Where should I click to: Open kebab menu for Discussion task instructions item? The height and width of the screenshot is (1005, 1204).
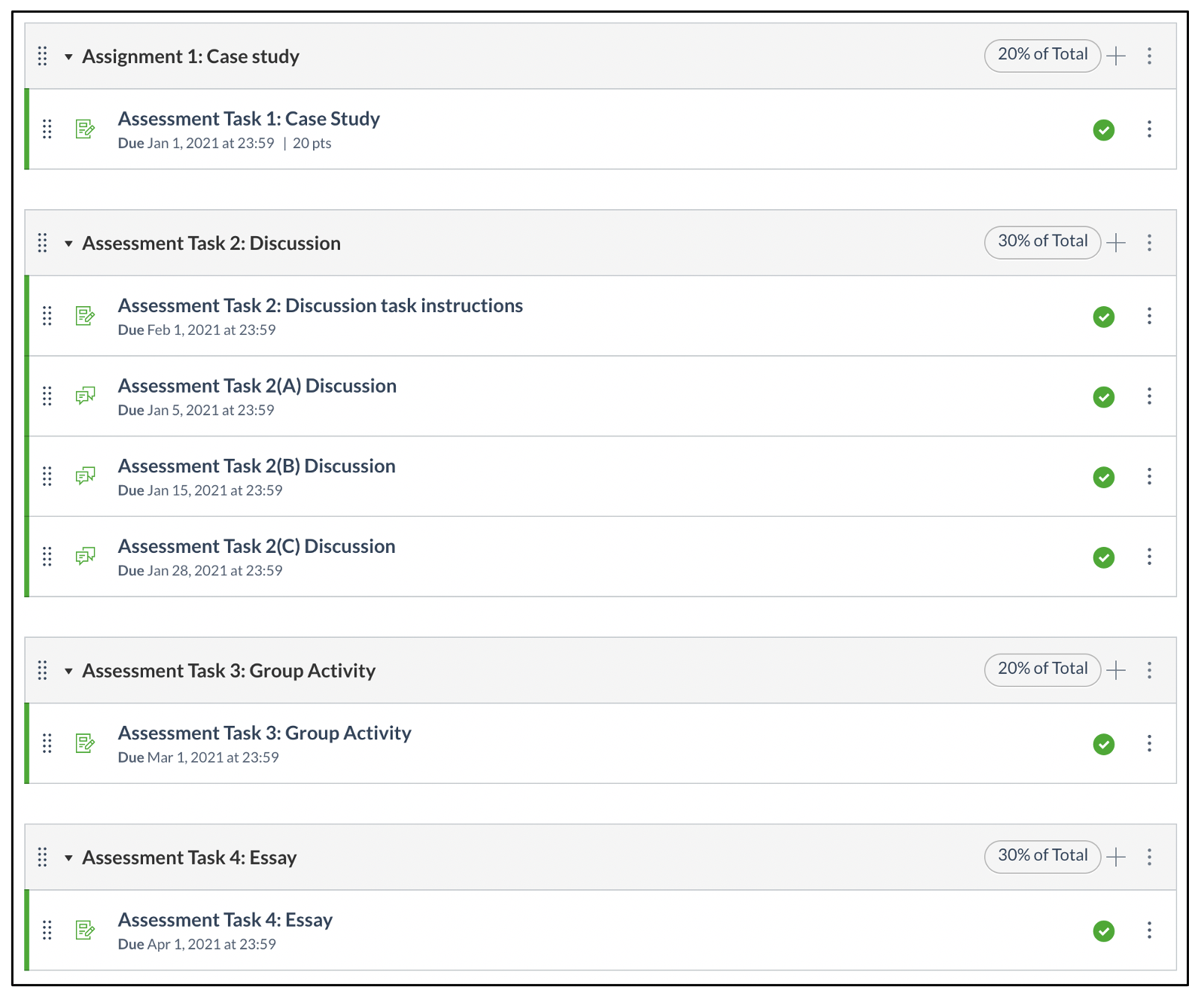[1149, 316]
